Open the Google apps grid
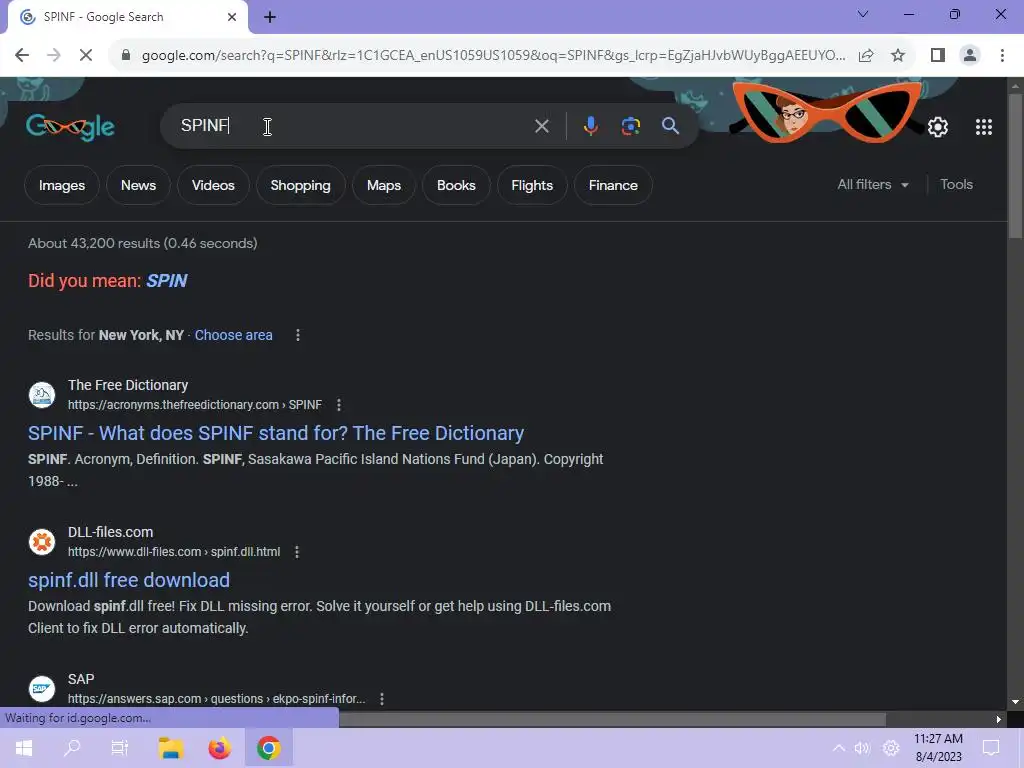 coord(984,127)
